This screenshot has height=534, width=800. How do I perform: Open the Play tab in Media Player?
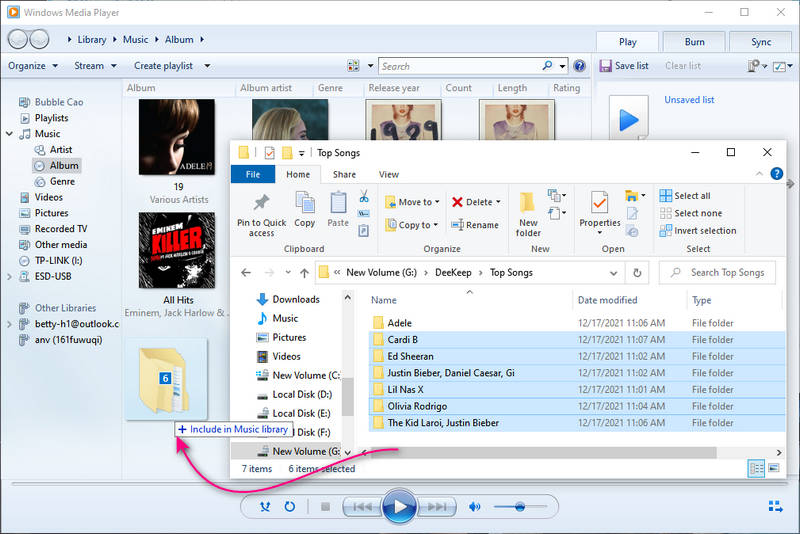coord(628,42)
